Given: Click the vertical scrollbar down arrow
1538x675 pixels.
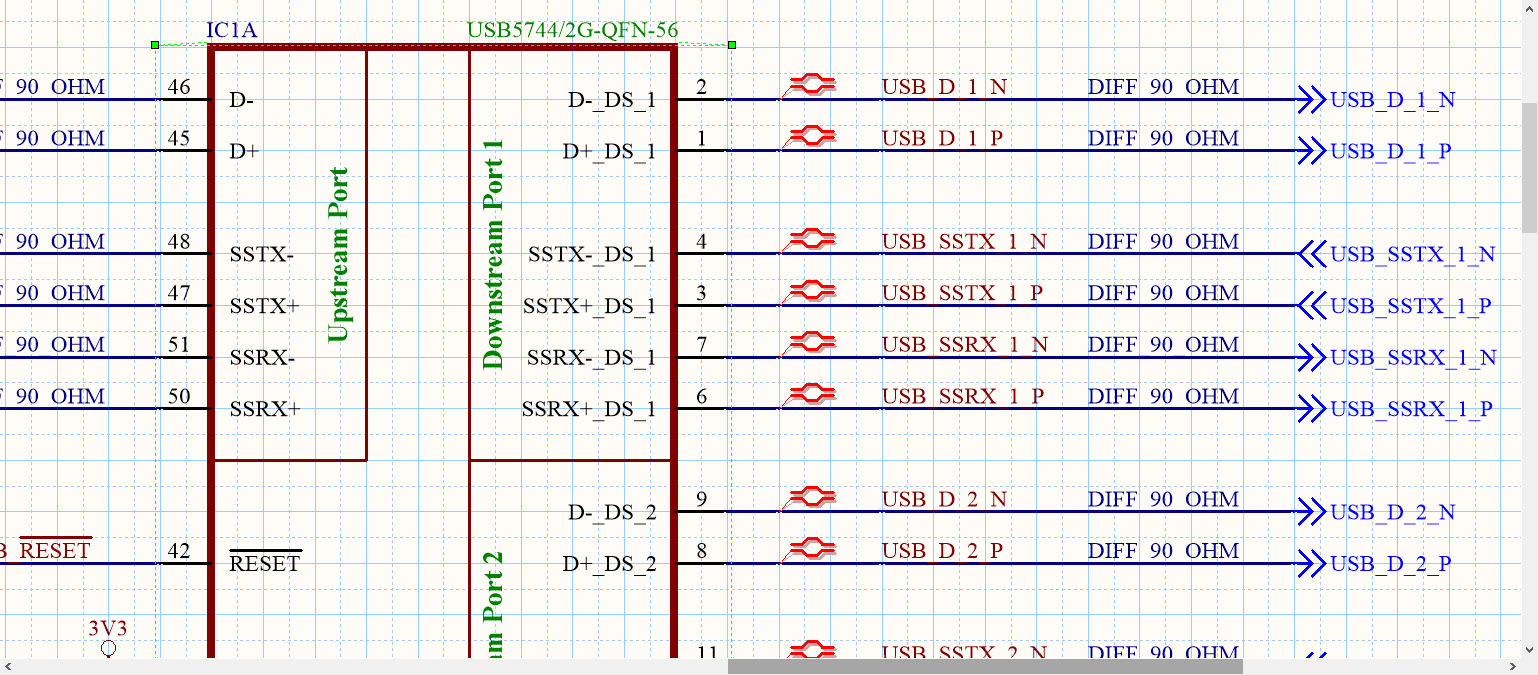Looking at the screenshot, I should coord(1530,650).
